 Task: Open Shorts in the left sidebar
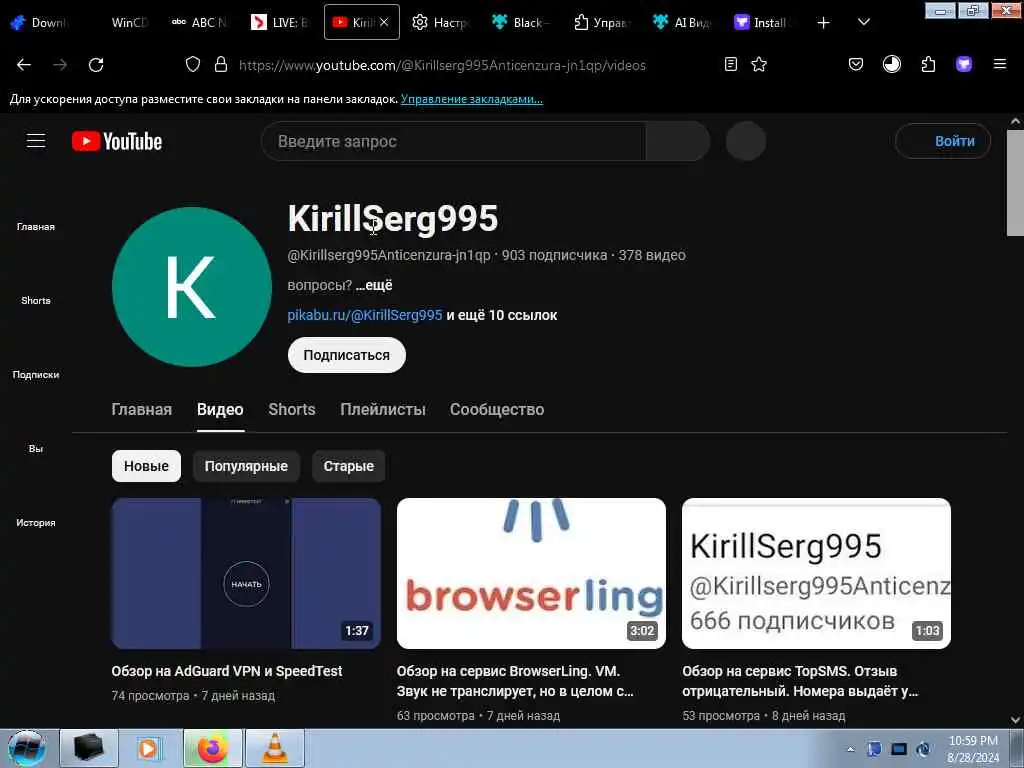click(x=36, y=300)
